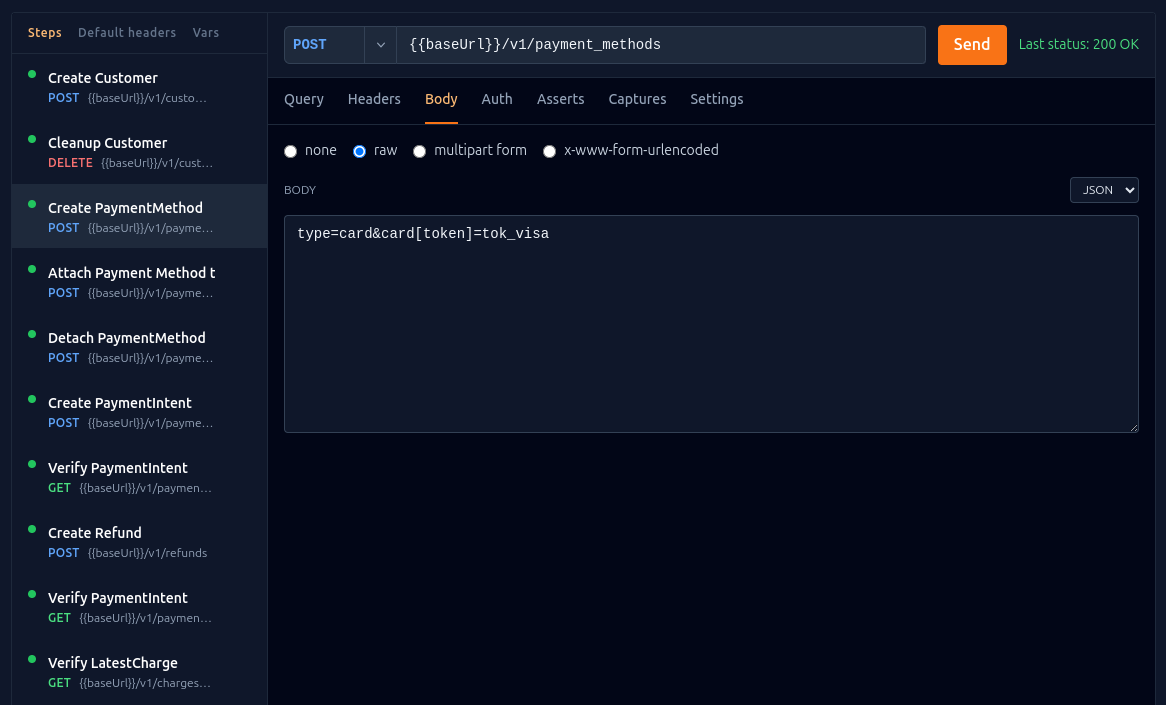Click the '{{baseUrl}}/v1/refunds' URL text
The width and height of the screenshot is (1166, 705).
coord(147,553)
